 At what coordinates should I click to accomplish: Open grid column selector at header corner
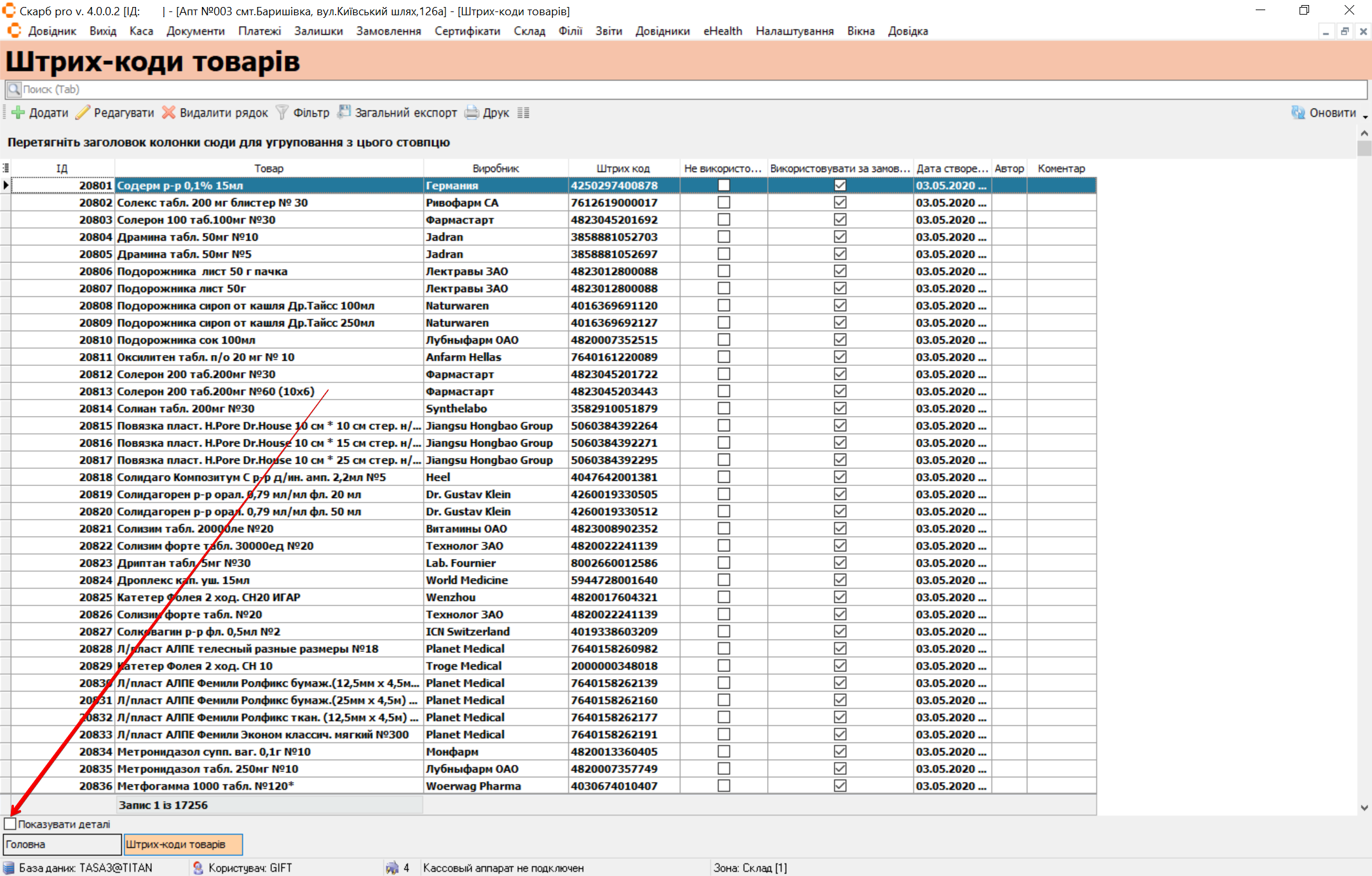[6, 168]
